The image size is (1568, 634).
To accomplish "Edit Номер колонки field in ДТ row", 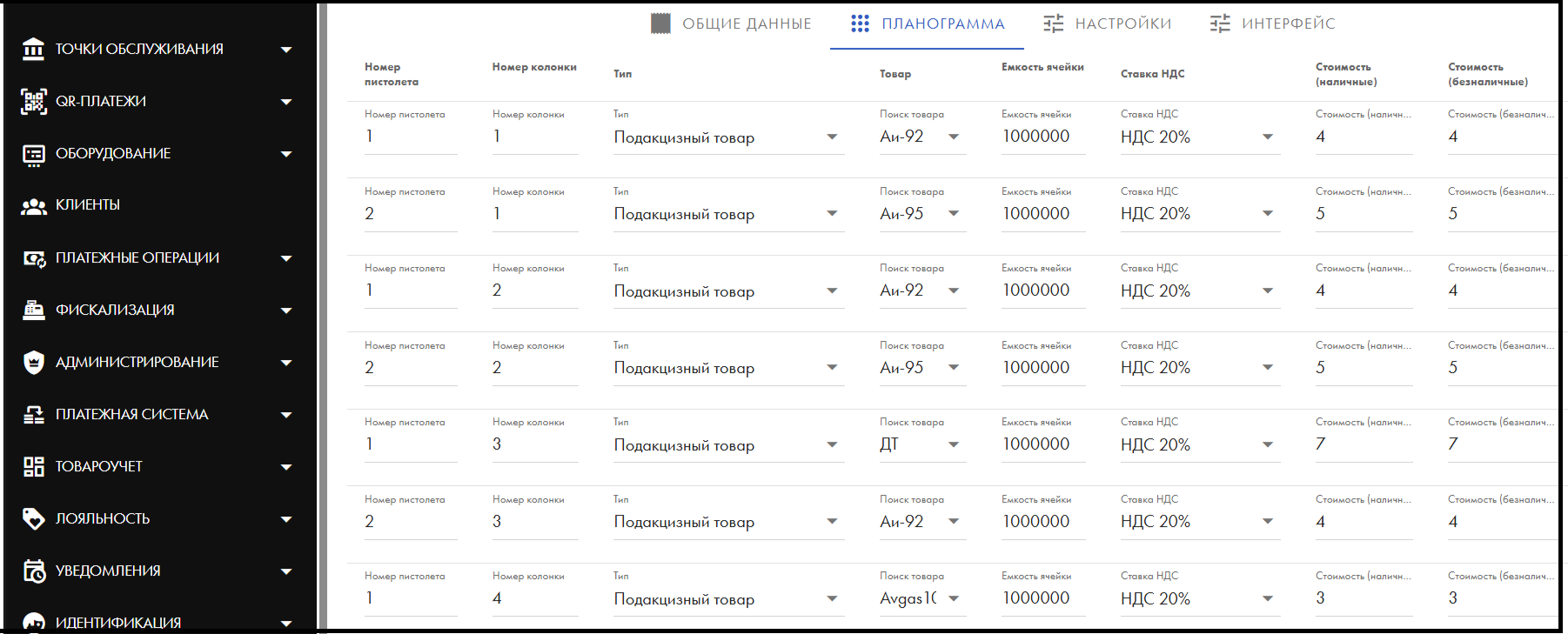I will coord(535,444).
